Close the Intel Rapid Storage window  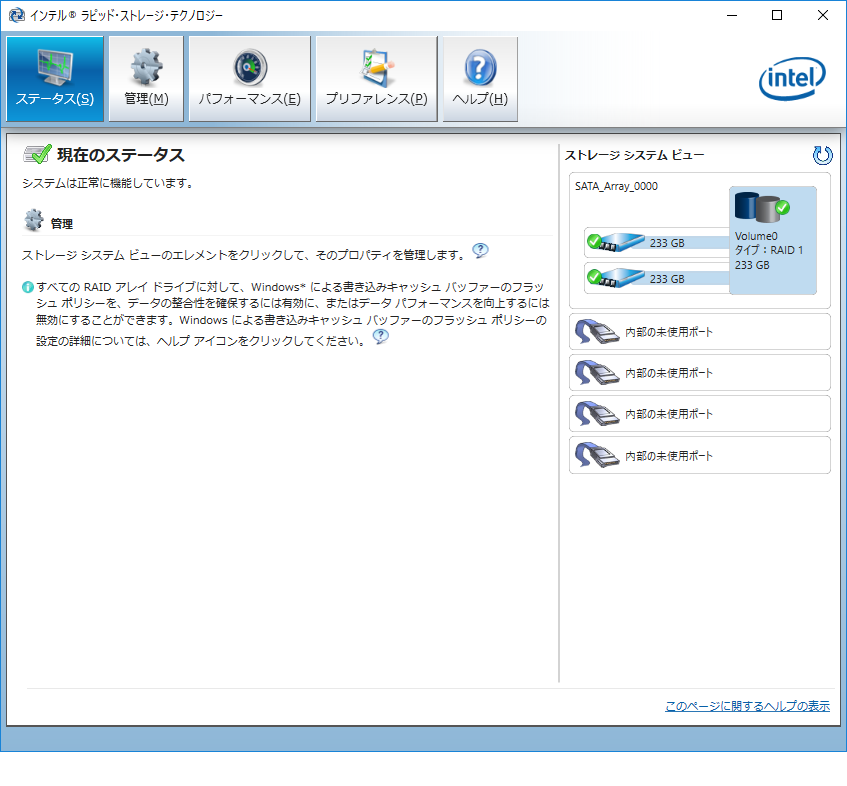coord(823,15)
